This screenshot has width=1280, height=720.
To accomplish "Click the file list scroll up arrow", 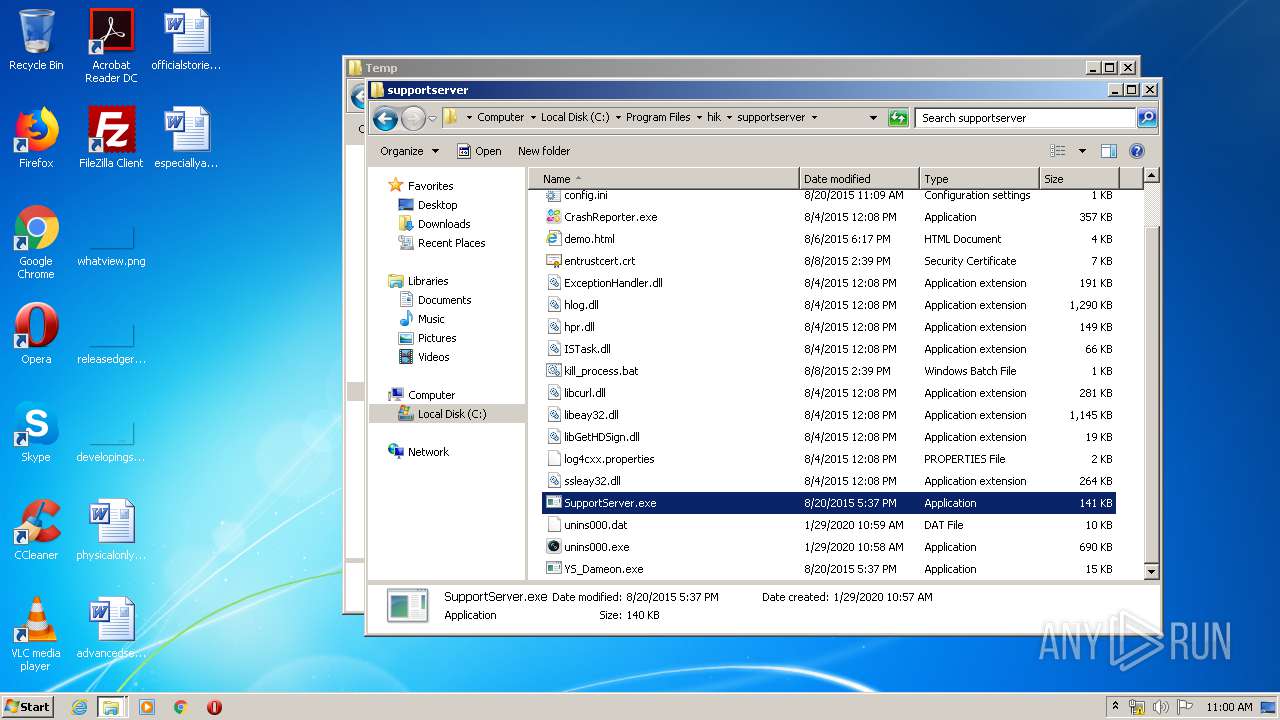I will click(x=1151, y=176).
